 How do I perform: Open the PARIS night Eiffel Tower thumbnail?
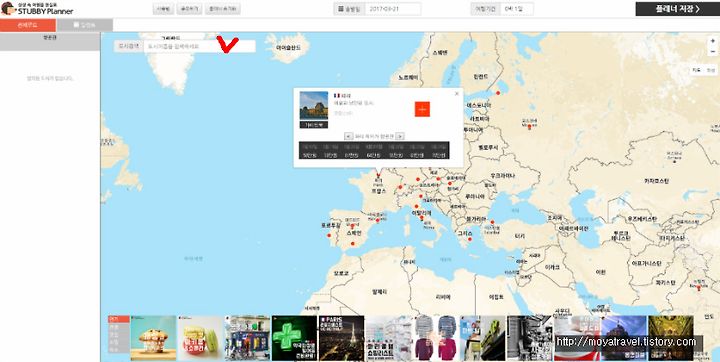(341, 338)
